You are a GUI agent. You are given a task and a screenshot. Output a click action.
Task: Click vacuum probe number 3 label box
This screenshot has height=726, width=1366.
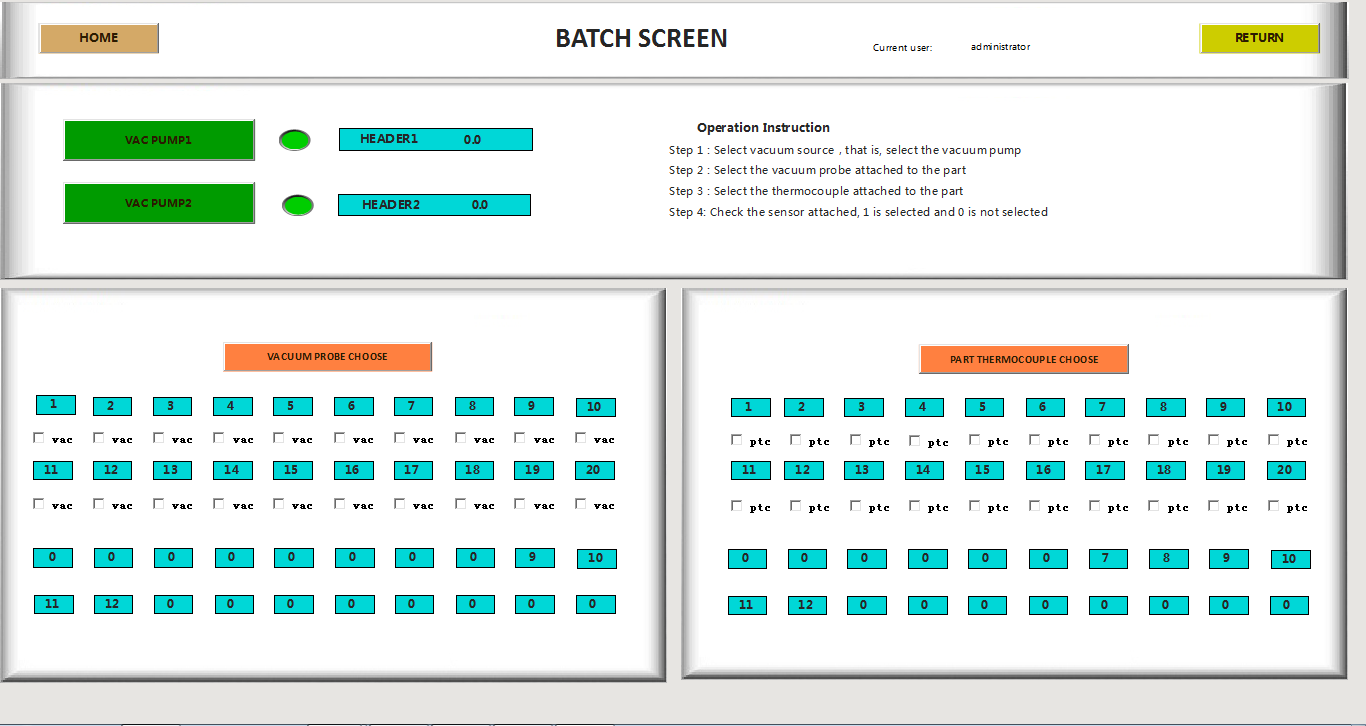pyautogui.click(x=172, y=406)
